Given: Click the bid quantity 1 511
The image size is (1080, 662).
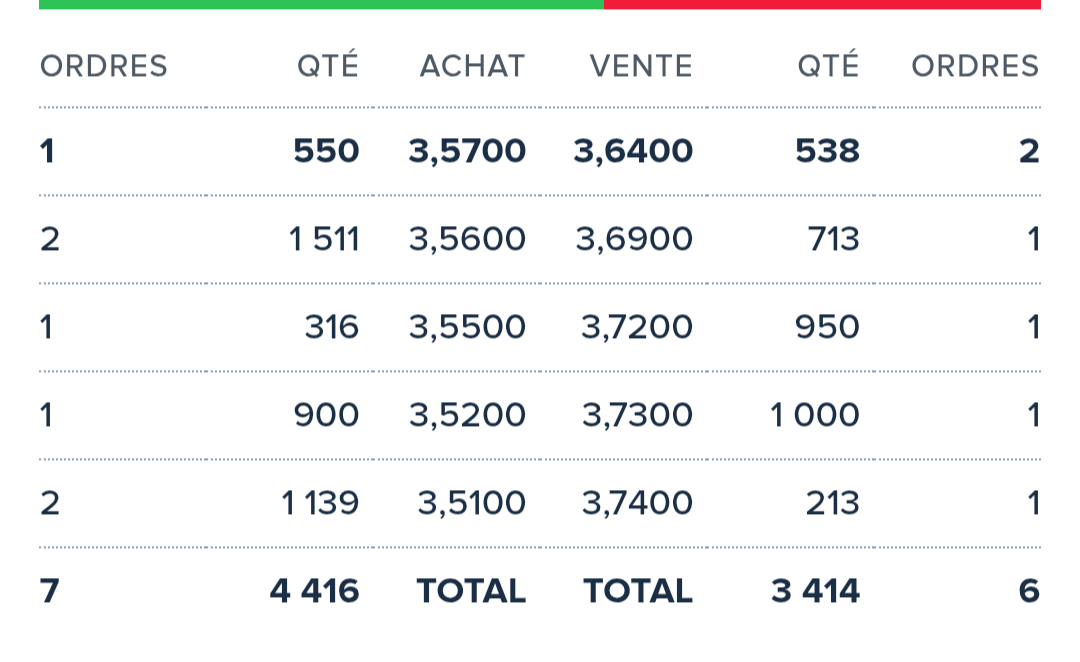Looking at the screenshot, I should pyautogui.click(x=324, y=240).
